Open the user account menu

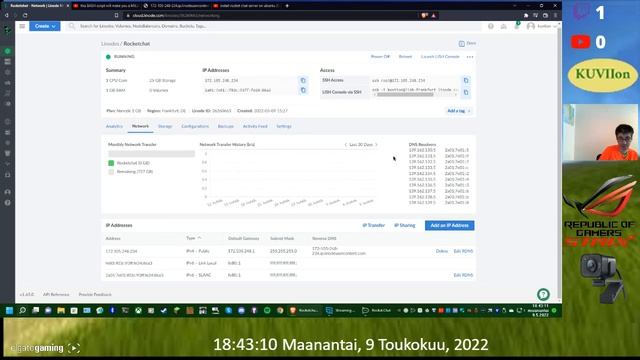pos(541,26)
